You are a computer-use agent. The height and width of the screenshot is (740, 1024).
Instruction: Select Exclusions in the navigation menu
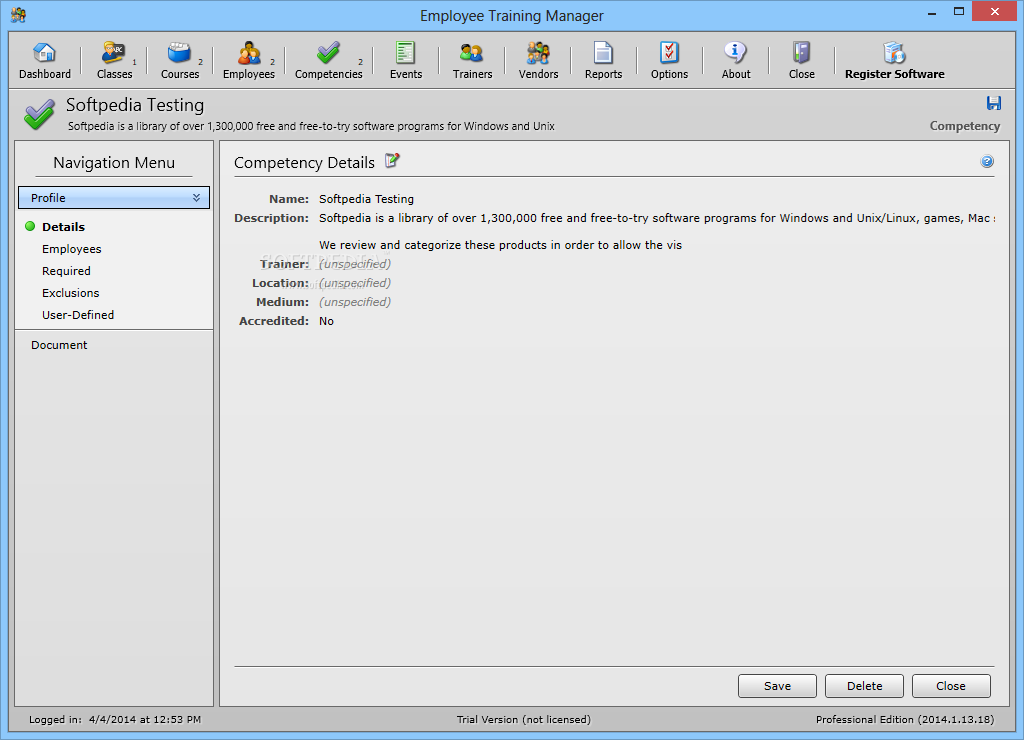(71, 293)
